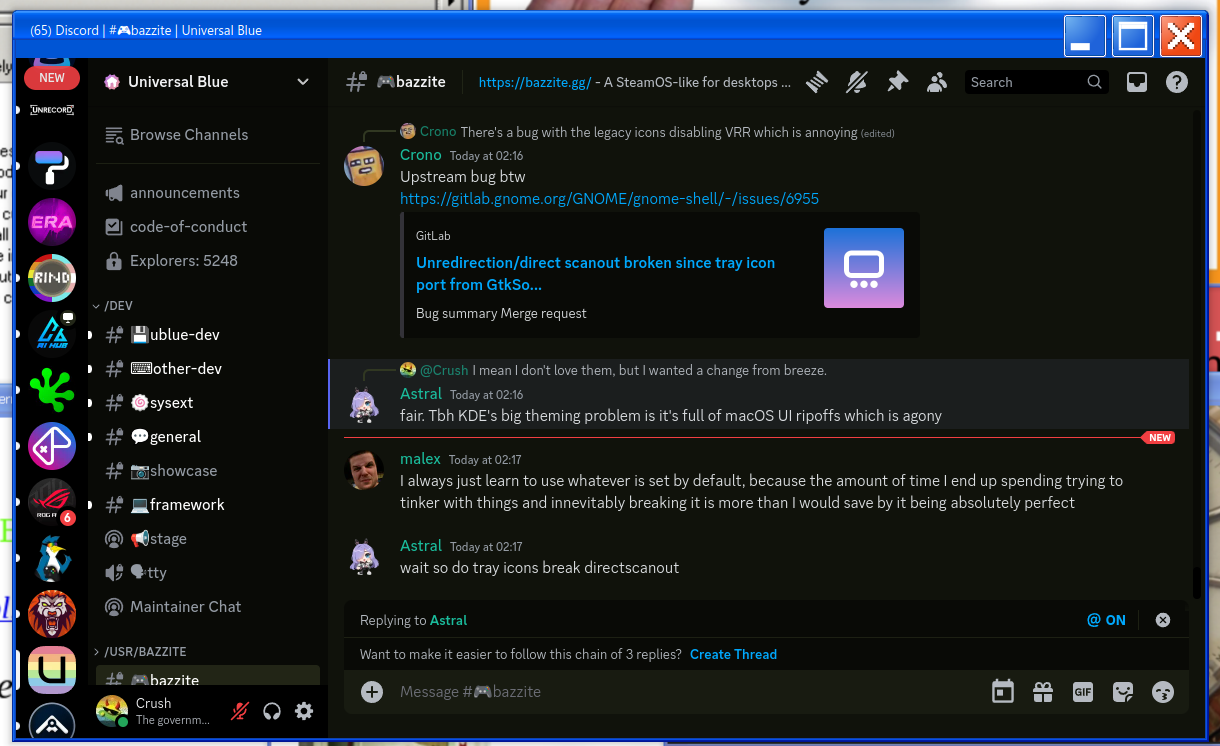
Task: Open the green frog server icon
Action: point(52,390)
